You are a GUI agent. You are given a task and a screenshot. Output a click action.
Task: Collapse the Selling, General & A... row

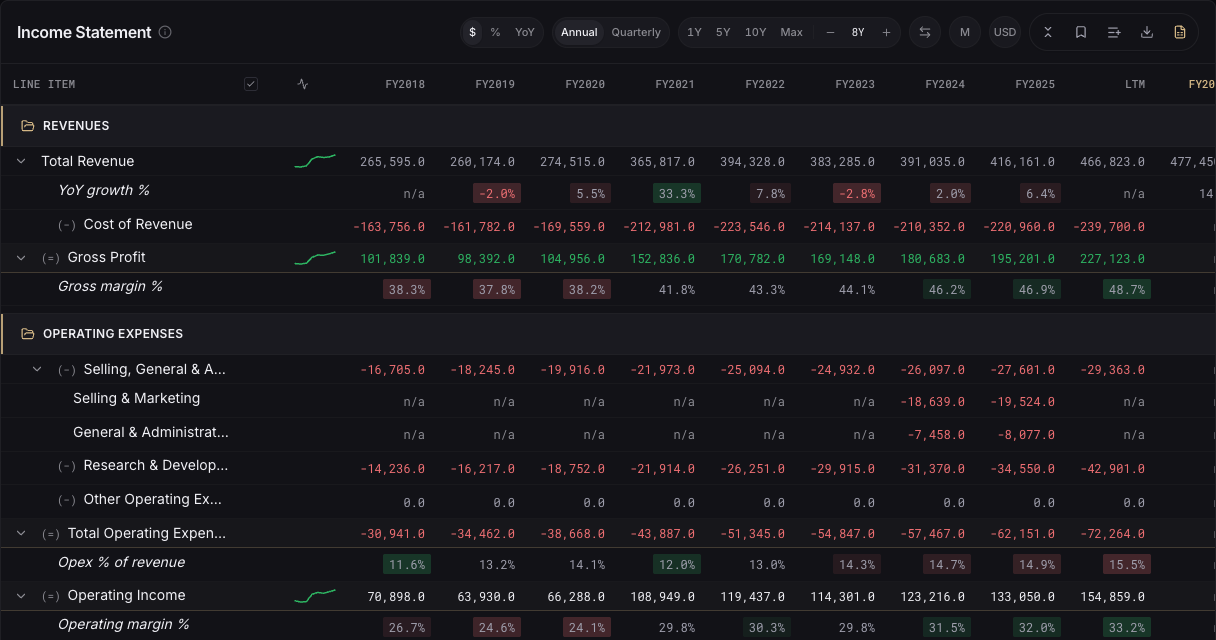coord(38,370)
